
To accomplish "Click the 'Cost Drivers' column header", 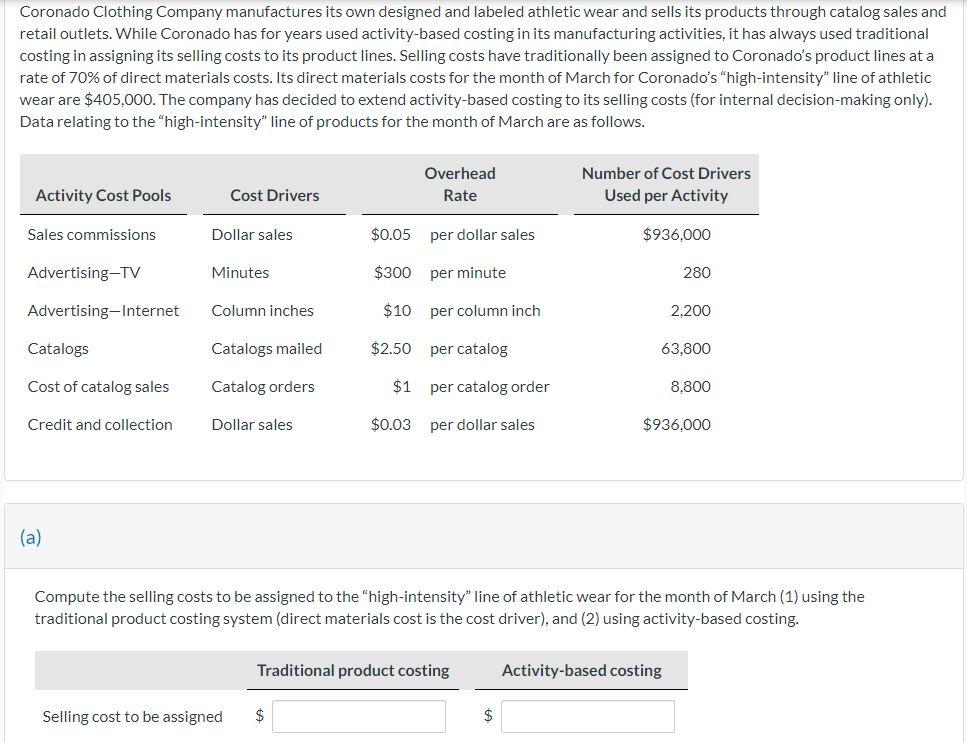I will click(x=274, y=196).
